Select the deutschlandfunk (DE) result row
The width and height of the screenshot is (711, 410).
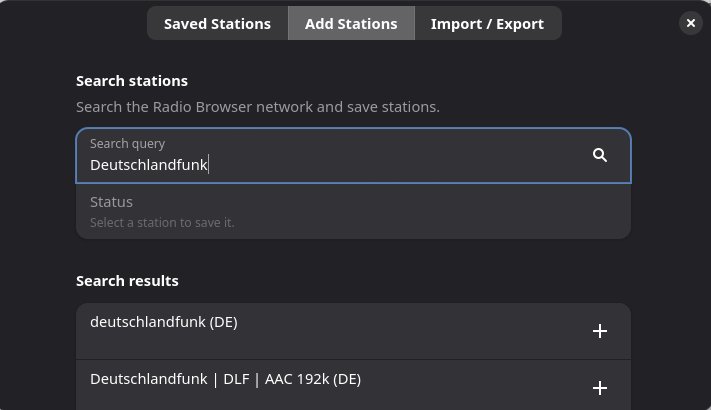[300, 331]
